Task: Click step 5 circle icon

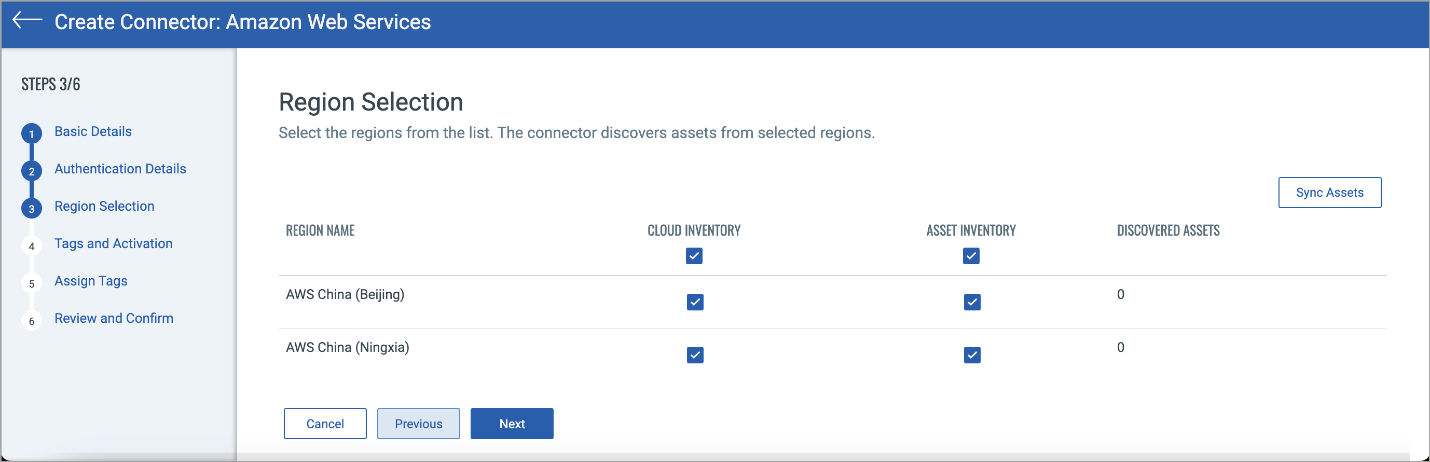Action: 31,284
